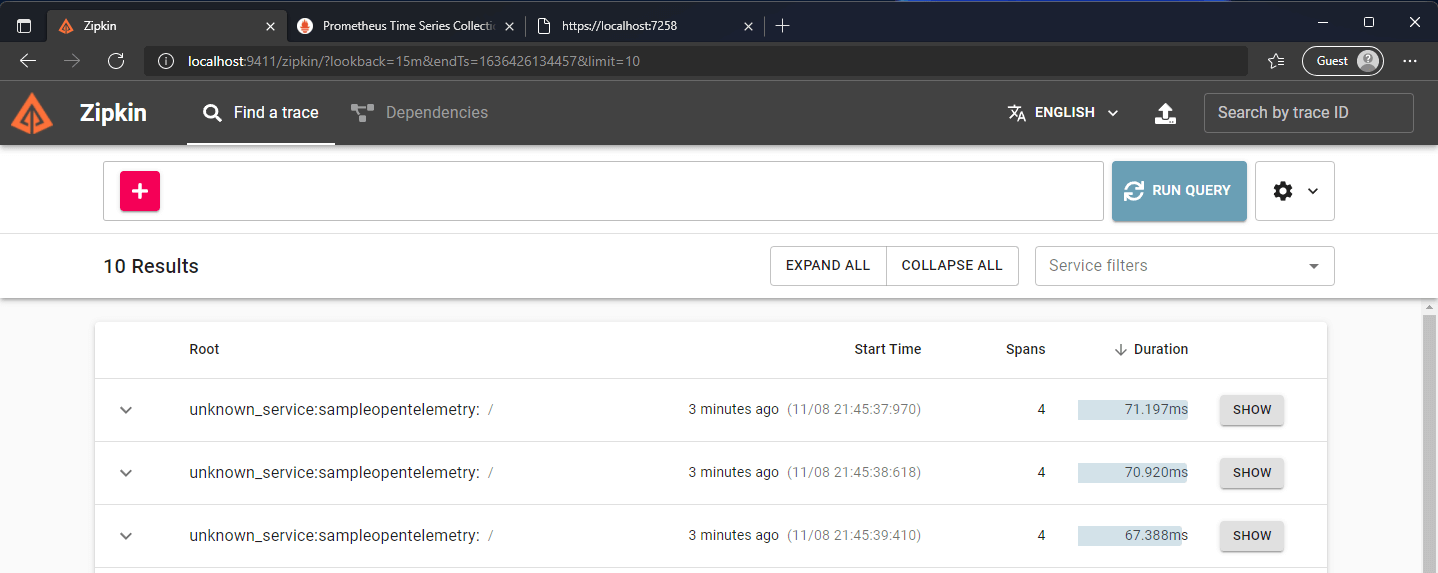Open the Dependencies tab
Viewport: 1438px width, 573px height.
point(419,113)
